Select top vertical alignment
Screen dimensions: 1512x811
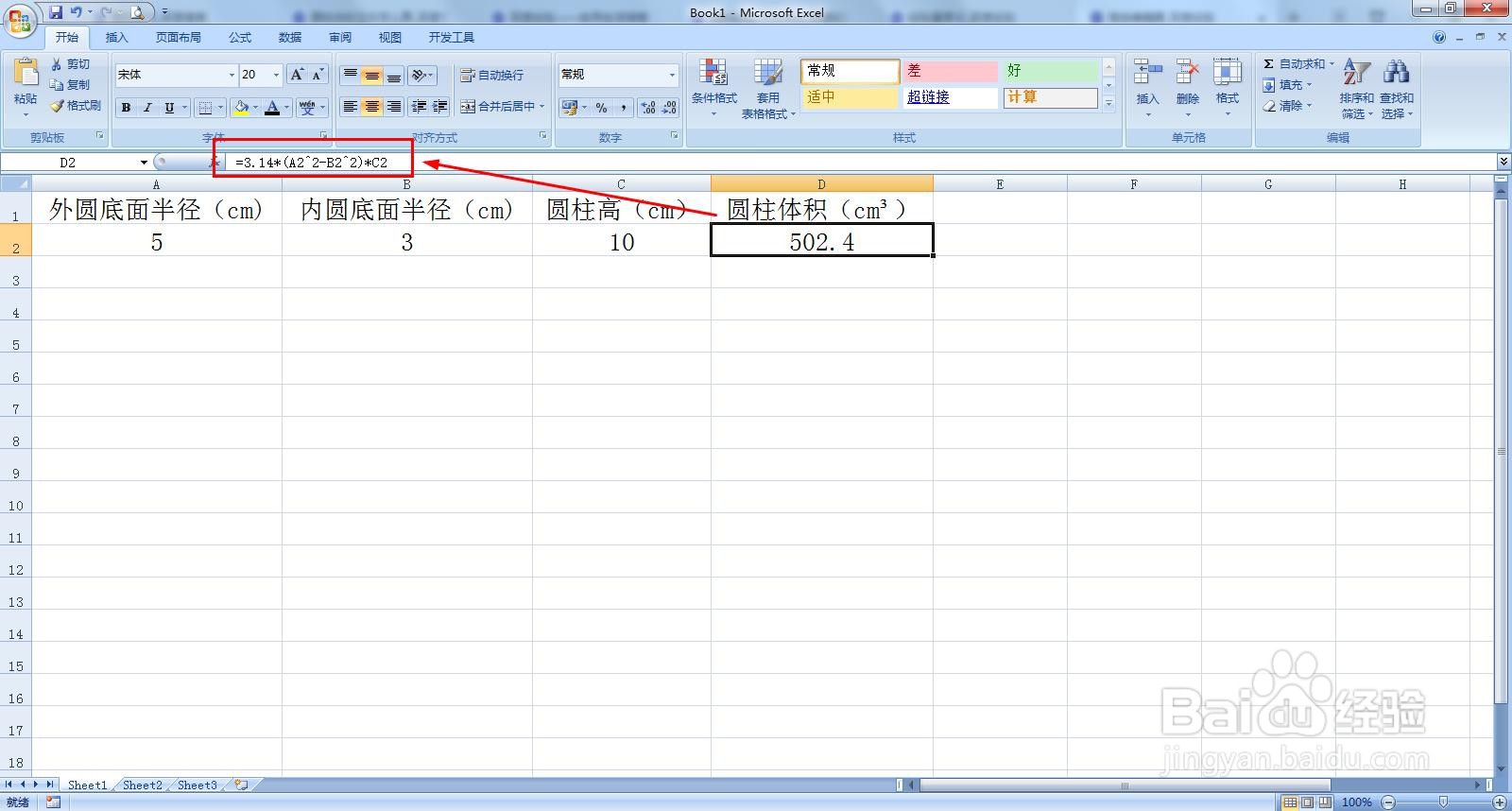tap(351, 76)
